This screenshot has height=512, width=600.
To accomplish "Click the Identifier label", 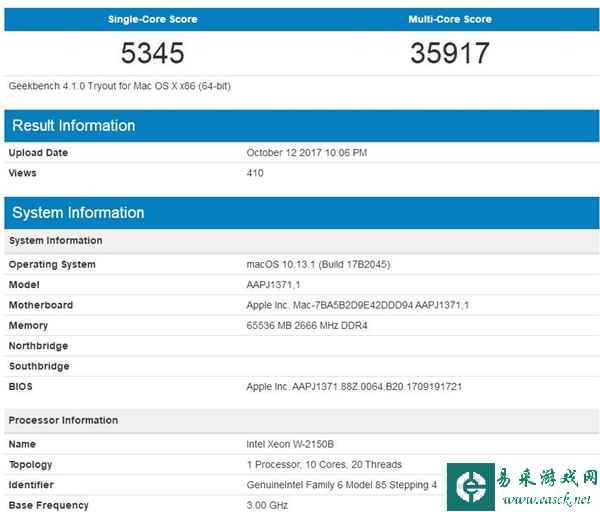I will 31,485.
